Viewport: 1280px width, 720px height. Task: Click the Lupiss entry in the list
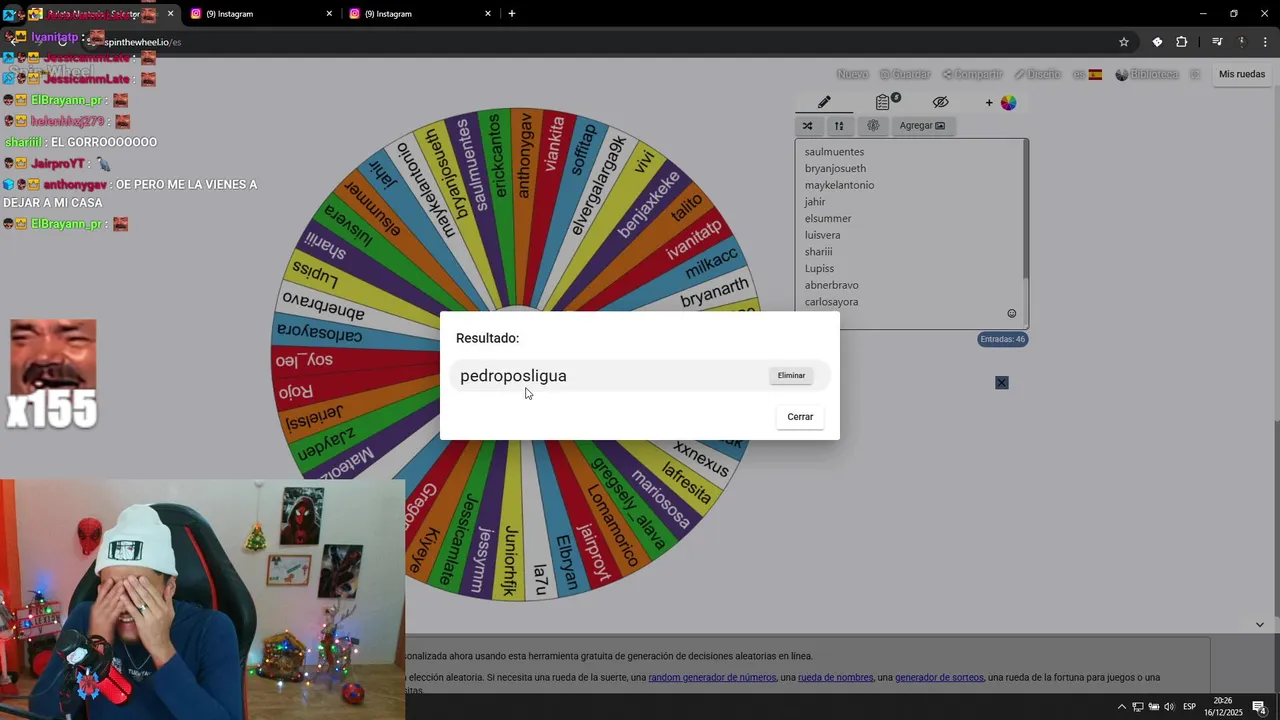click(819, 269)
